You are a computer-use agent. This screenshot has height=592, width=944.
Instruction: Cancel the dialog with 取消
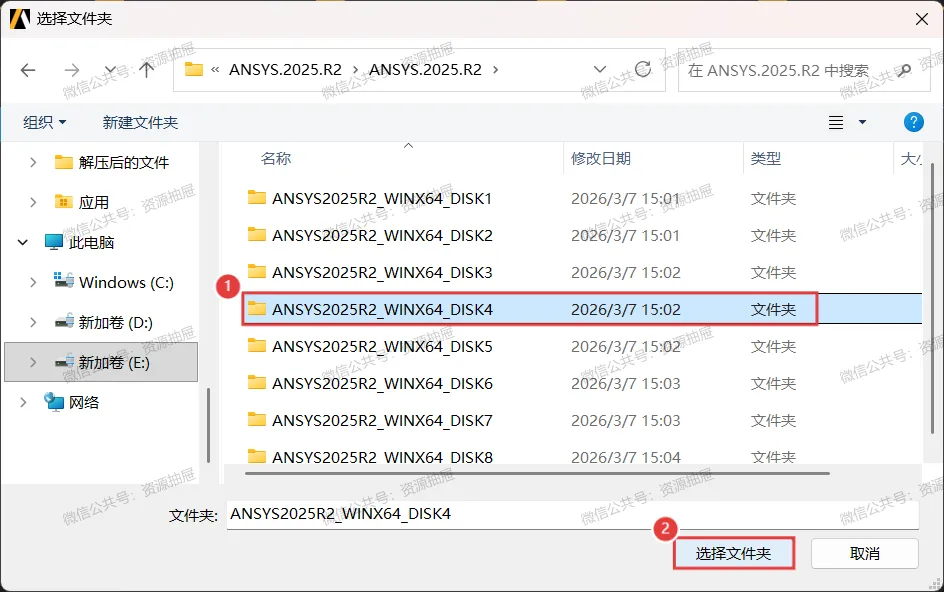click(x=865, y=553)
